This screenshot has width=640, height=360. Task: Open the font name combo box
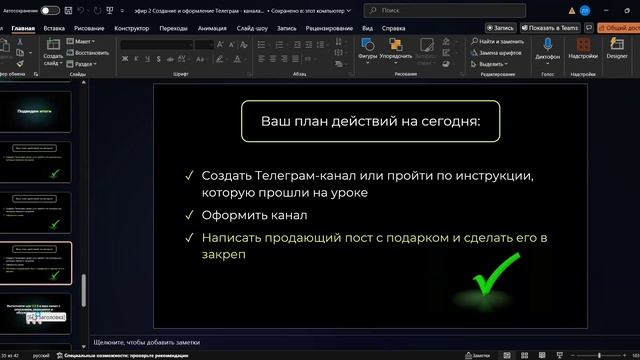[x=157, y=44]
